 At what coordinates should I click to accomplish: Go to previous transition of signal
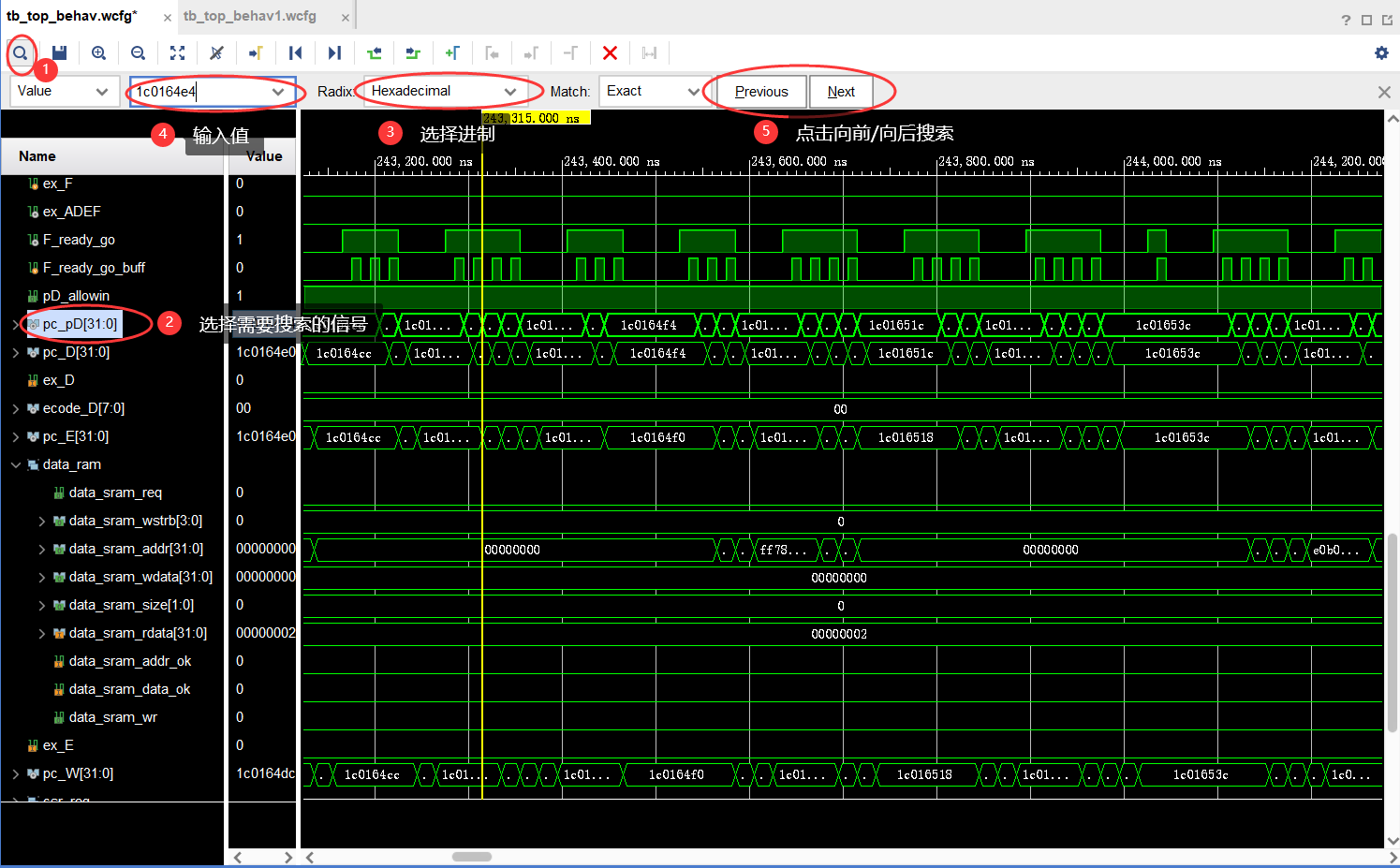point(374,53)
